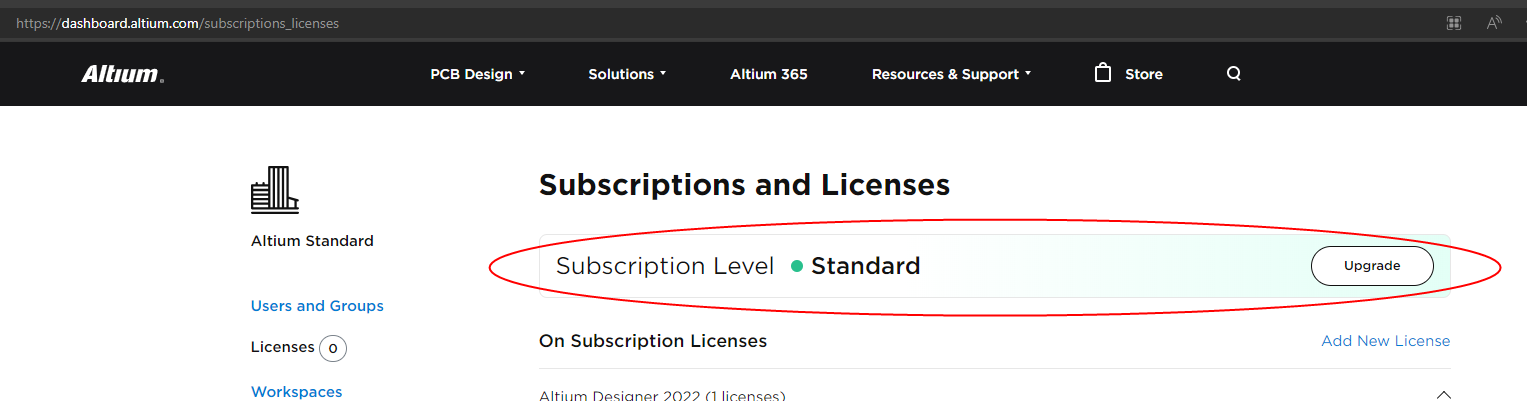Collapse the Altium Designer 2022 licenses section

(1442, 393)
